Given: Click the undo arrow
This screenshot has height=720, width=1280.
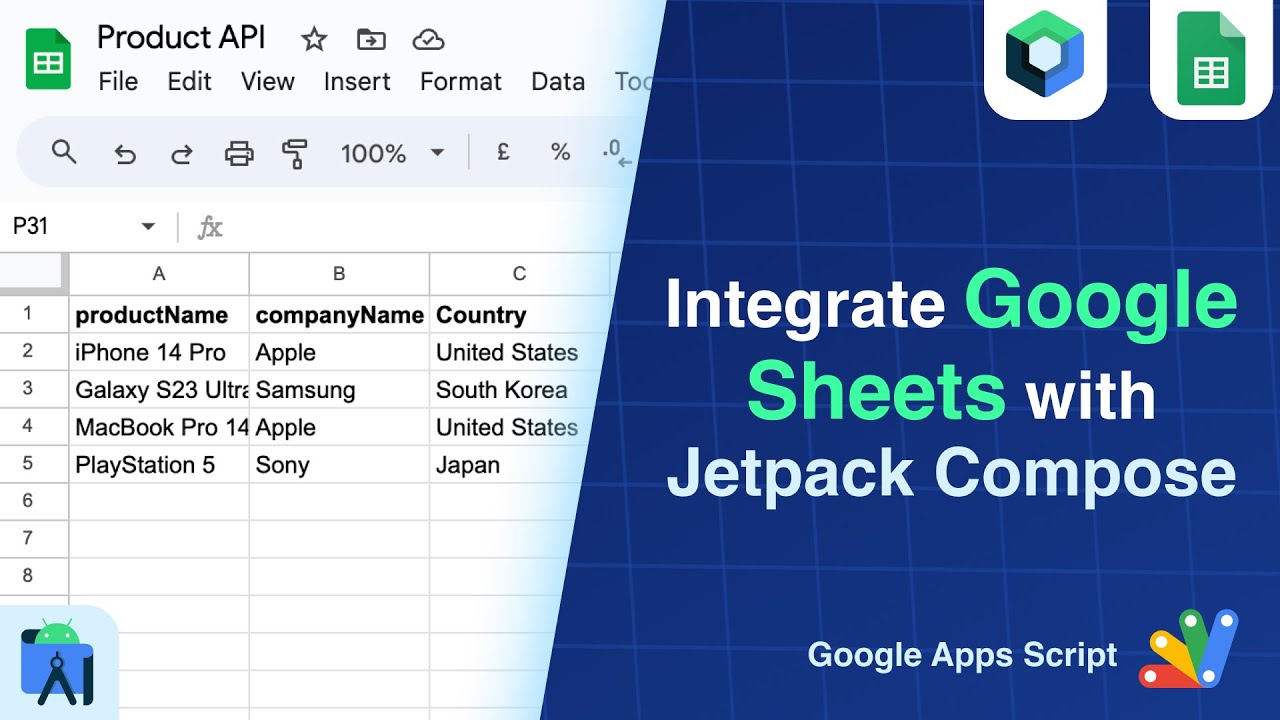Looking at the screenshot, I should pos(125,153).
